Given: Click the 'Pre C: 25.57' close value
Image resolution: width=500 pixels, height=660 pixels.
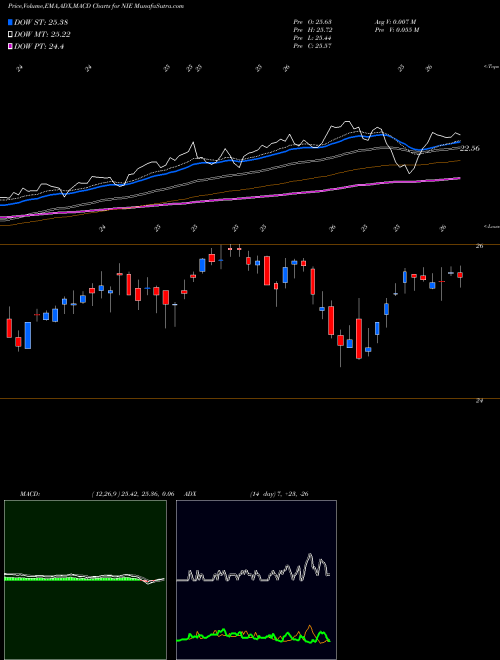Looking at the screenshot, I should [314, 46].
